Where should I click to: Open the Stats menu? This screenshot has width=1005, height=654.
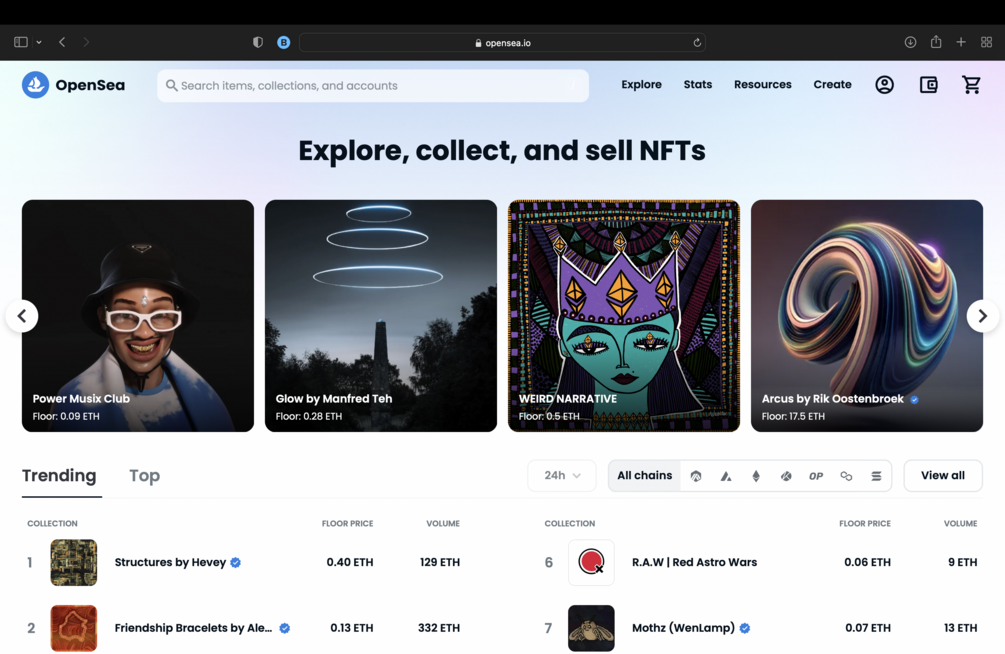pyautogui.click(x=697, y=85)
